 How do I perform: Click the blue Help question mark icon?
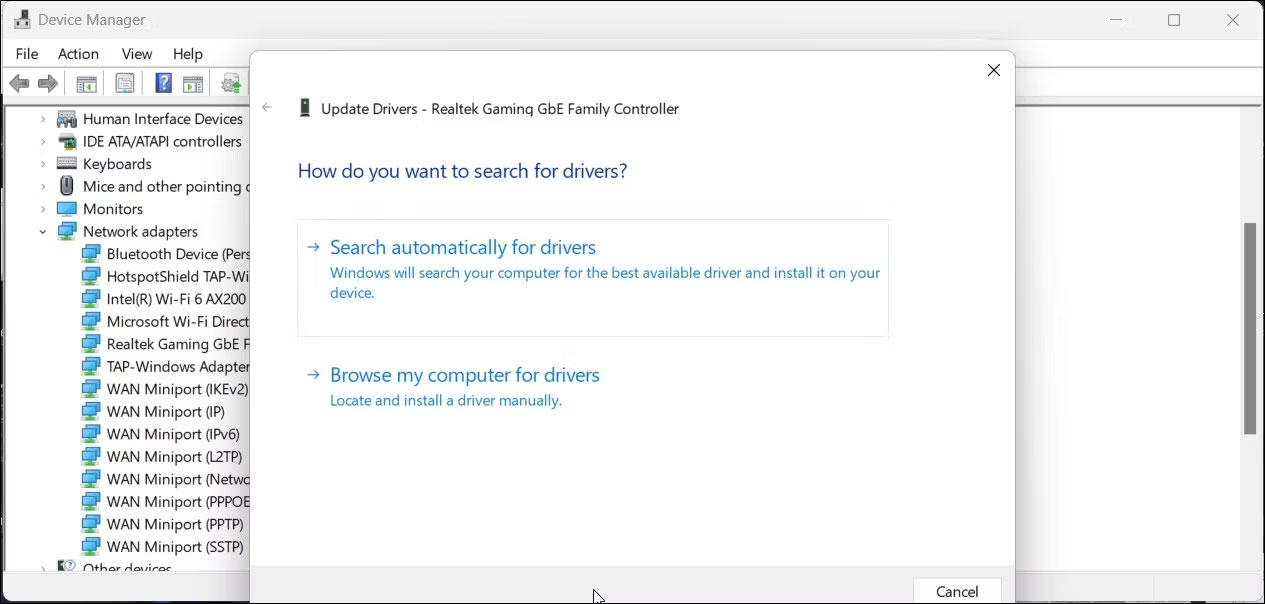(x=163, y=83)
